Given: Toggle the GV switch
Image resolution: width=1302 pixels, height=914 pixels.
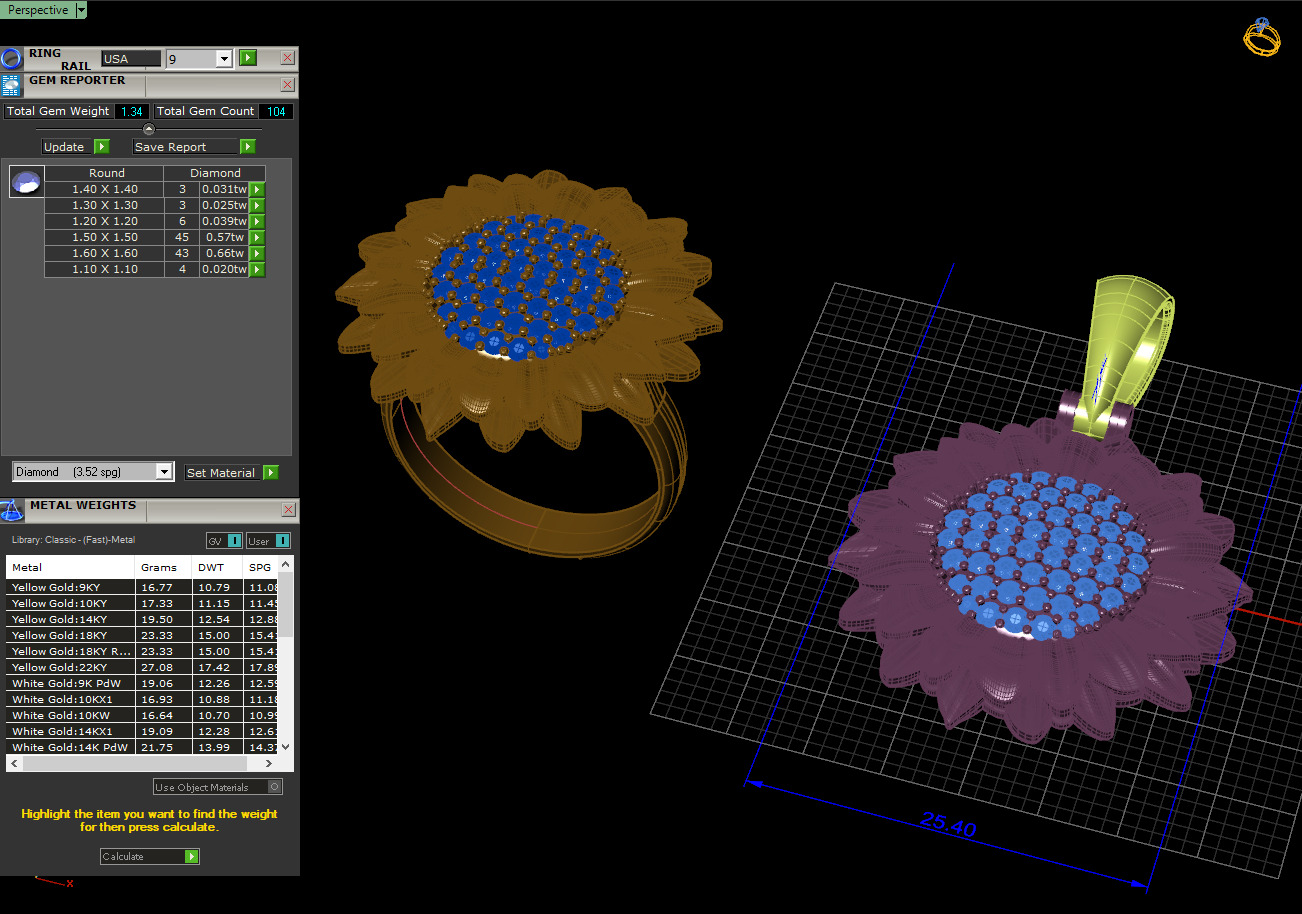Looking at the screenshot, I should pyautogui.click(x=224, y=541).
